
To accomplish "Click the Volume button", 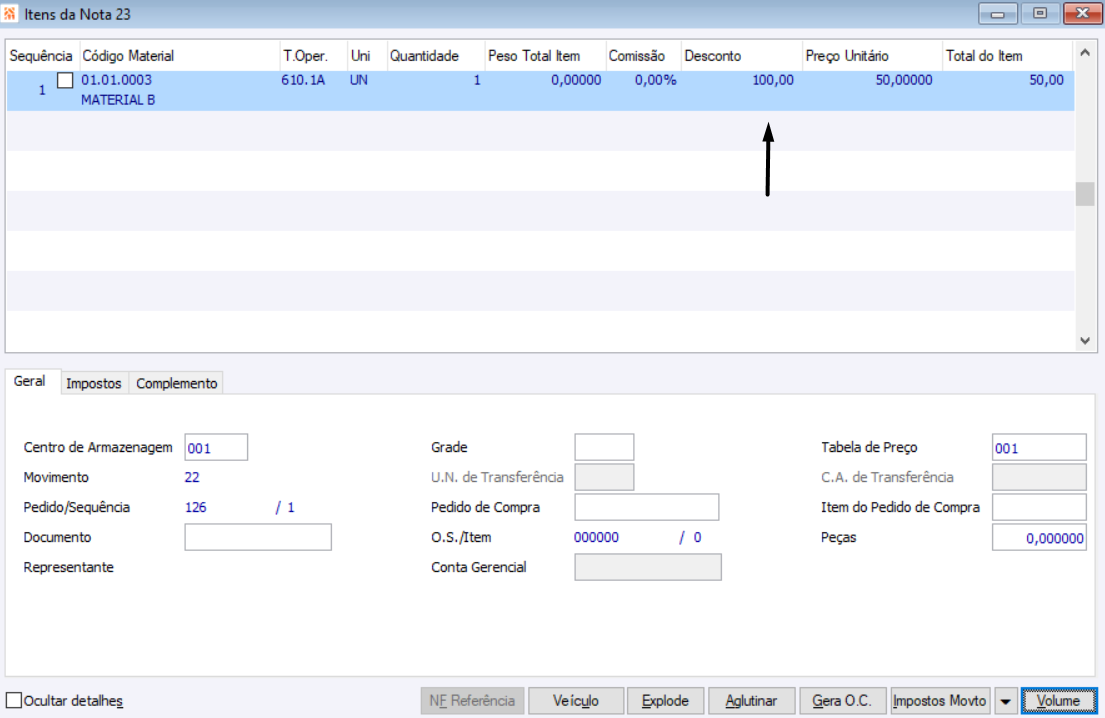I will tap(1058, 701).
